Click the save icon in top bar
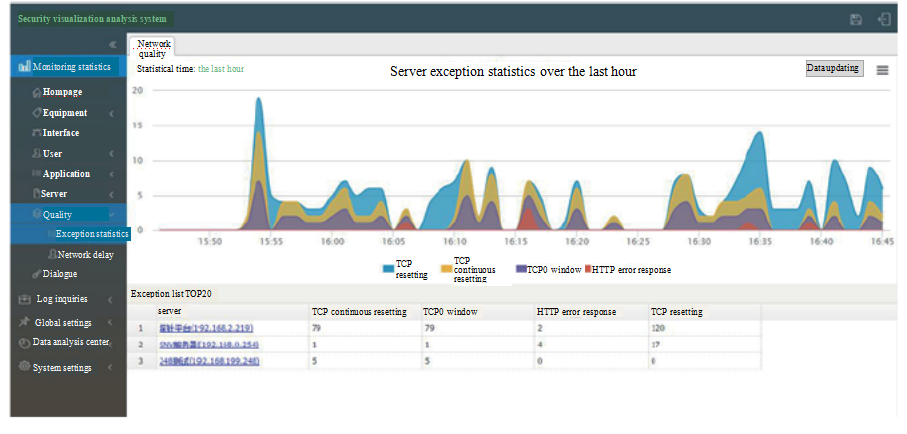 click(x=856, y=20)
